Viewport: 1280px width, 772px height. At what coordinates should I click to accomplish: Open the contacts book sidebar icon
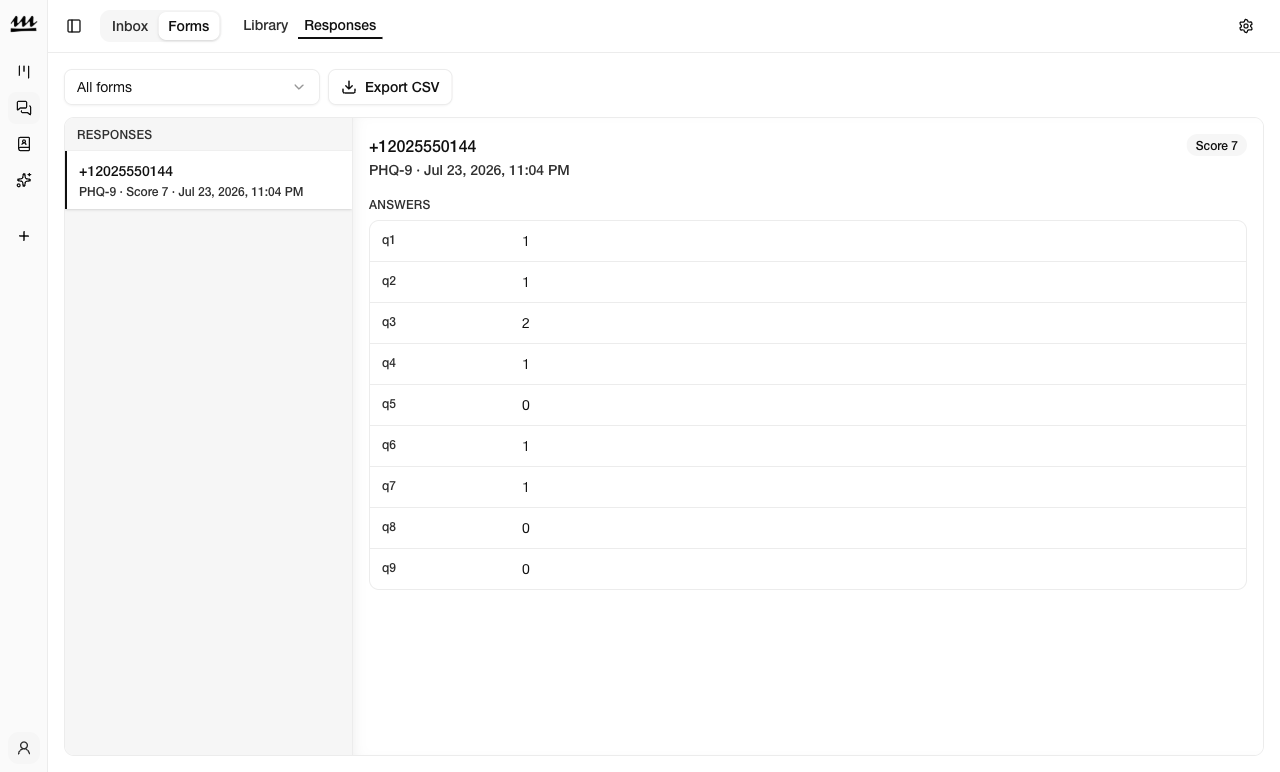(24, 144)
